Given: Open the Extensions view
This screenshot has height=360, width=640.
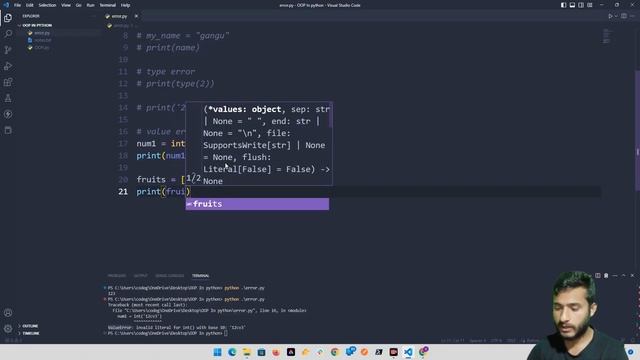Looking at the screenshot, I should coord(8,82).
